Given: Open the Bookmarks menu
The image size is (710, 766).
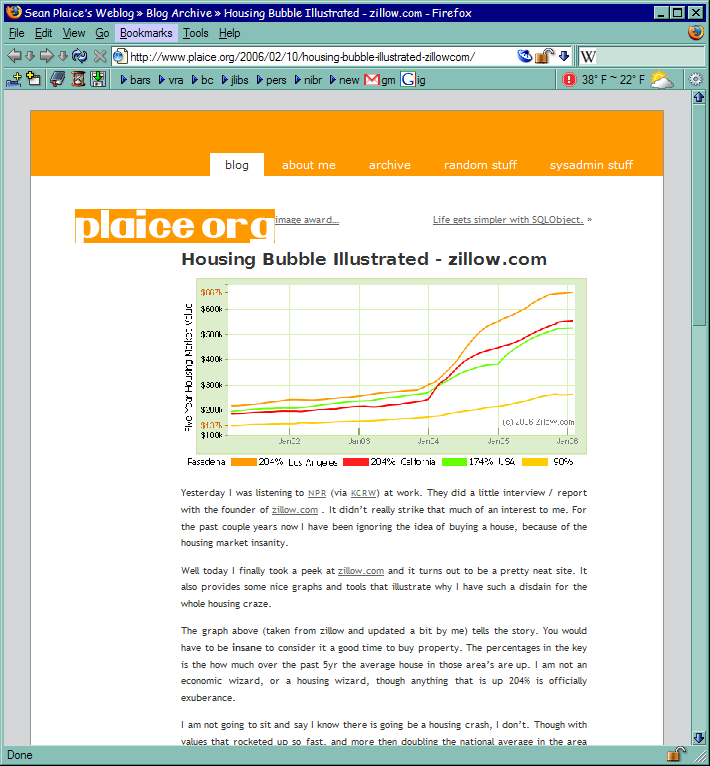Looking at the screenshot, I should click(146, 33).
